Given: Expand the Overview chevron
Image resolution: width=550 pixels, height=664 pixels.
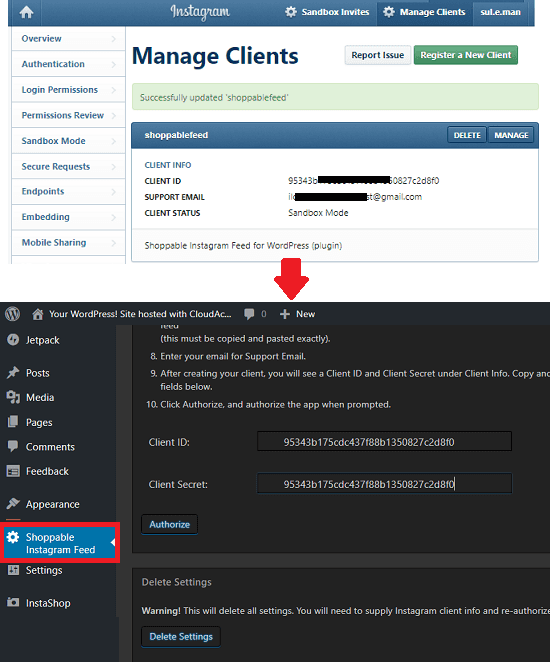Looking at the screenshot, I should coord(113,39).
